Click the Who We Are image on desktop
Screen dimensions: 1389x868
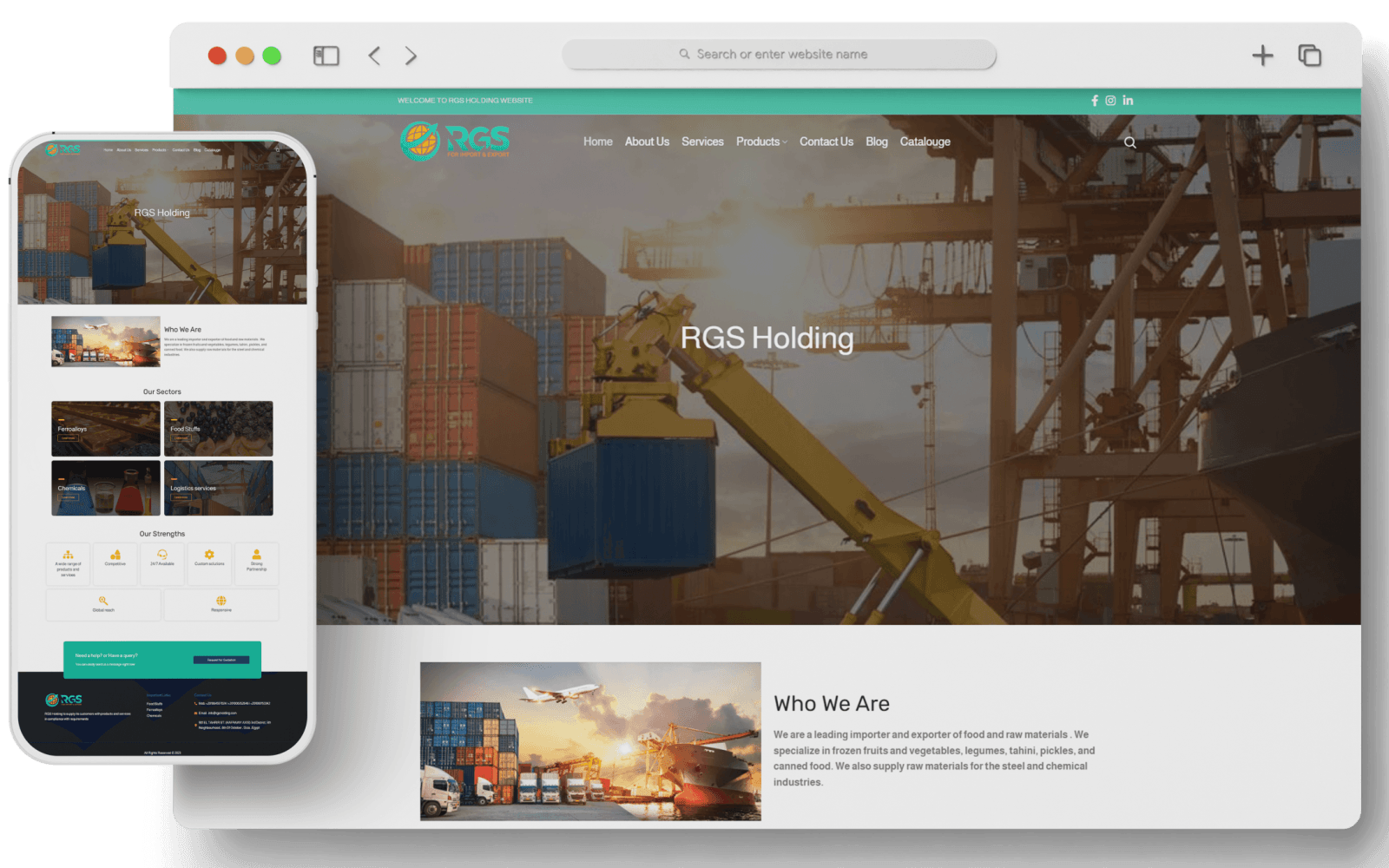point(590,741)
